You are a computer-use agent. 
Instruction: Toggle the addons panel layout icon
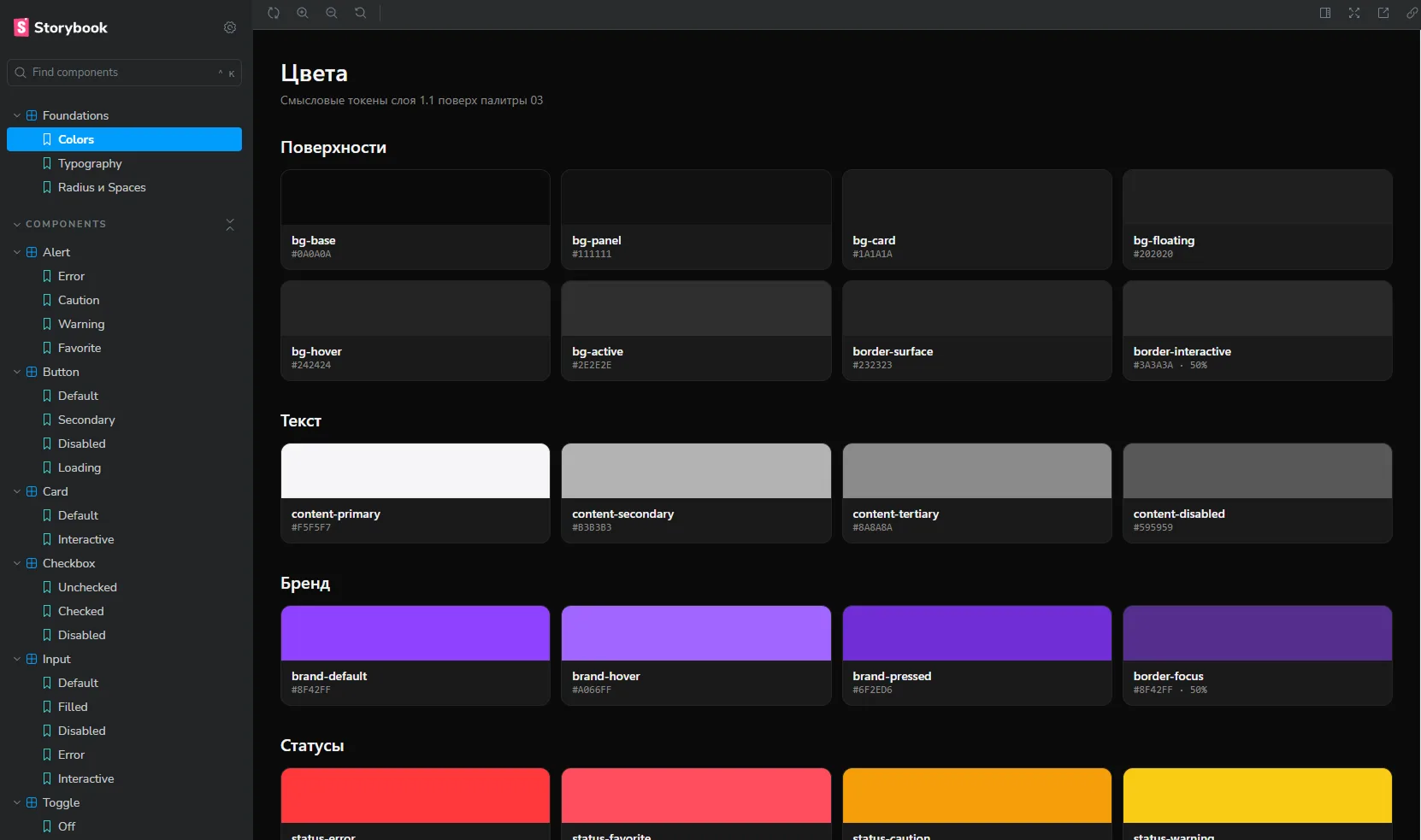tap(1325, 13)
